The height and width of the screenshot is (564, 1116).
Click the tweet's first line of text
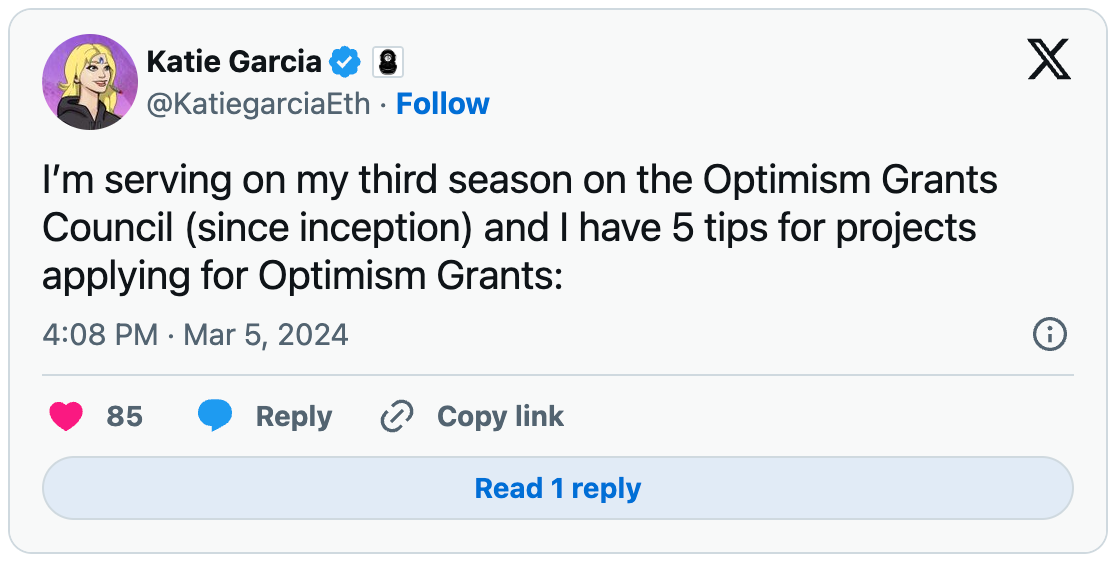tap(520, 181)
